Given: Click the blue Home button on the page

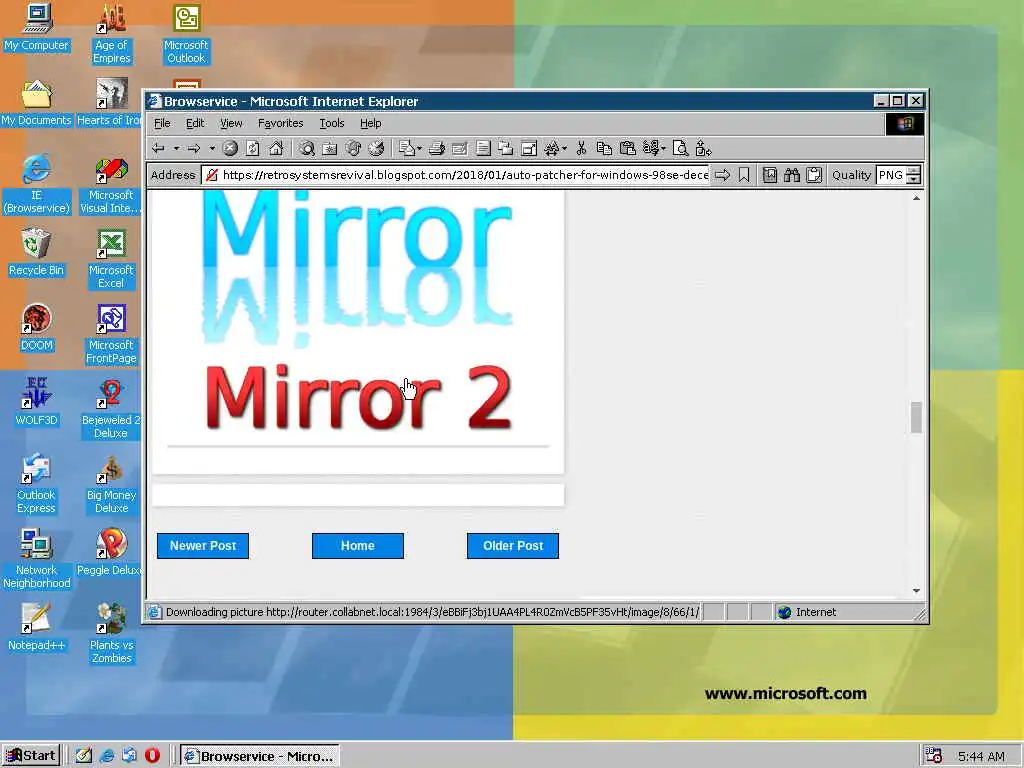Looking at the screenshot, I should 358,546.
